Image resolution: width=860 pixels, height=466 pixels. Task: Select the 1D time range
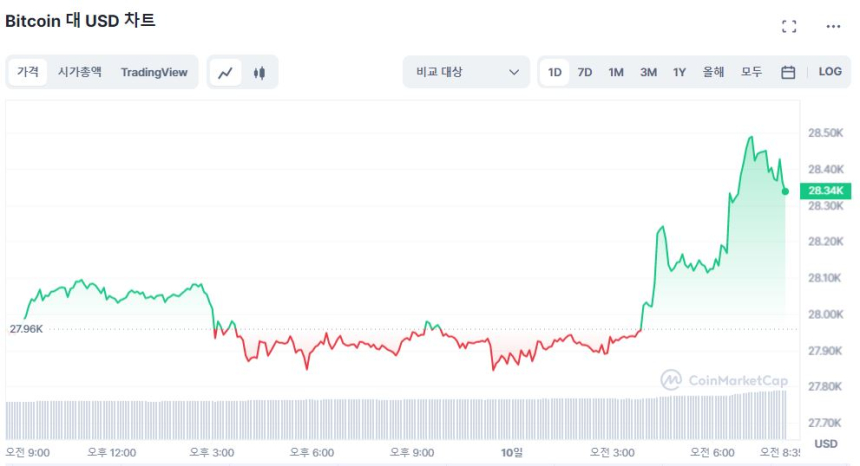[x=555, y=72]
